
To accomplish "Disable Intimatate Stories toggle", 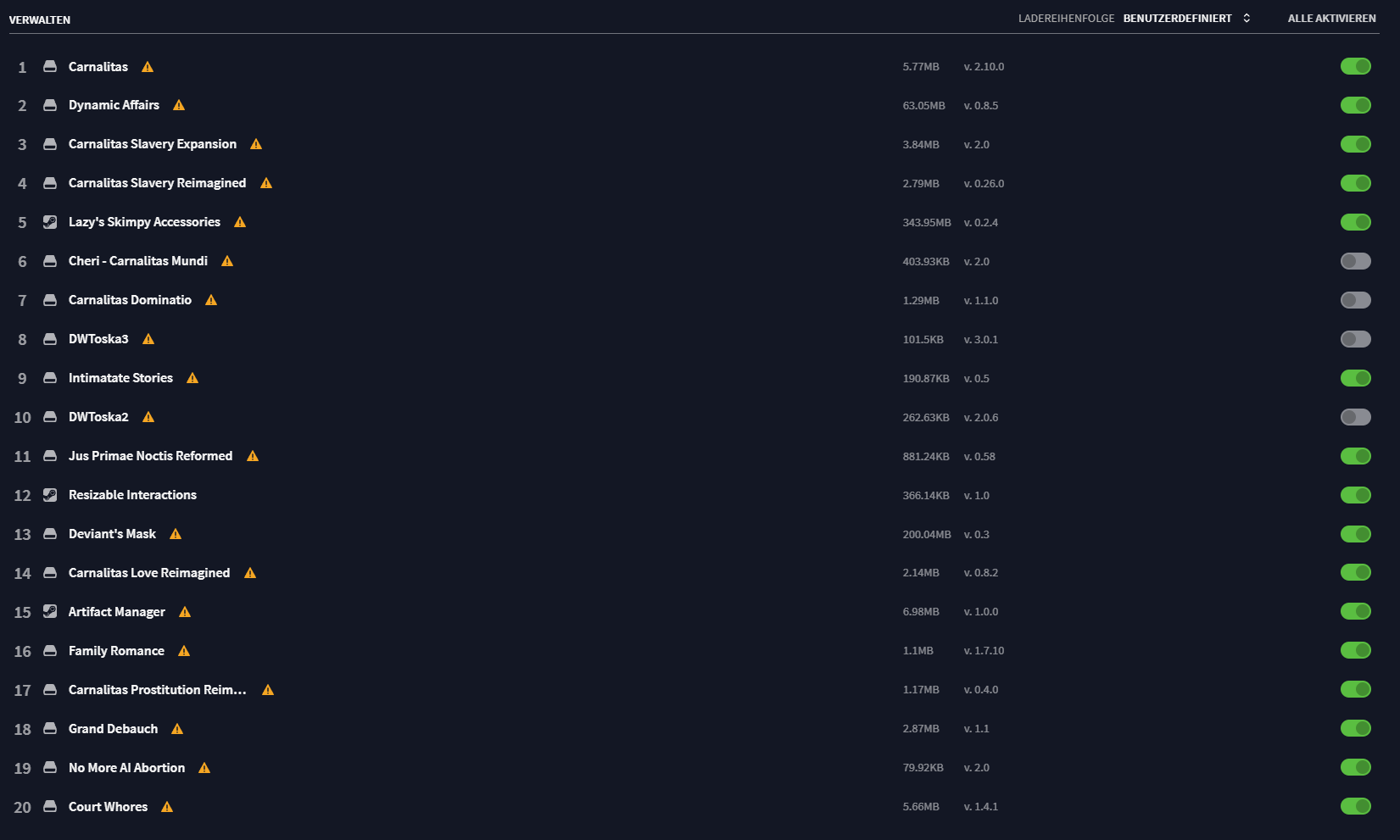I will (1355, 378).
